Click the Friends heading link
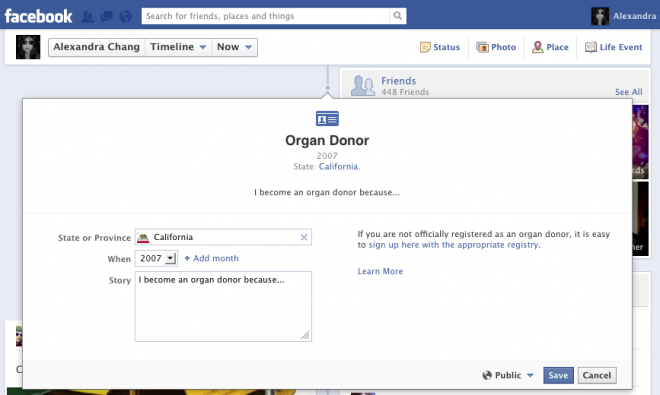The height and width of the screenshot is (395, 660). click(x=398, y=81)
